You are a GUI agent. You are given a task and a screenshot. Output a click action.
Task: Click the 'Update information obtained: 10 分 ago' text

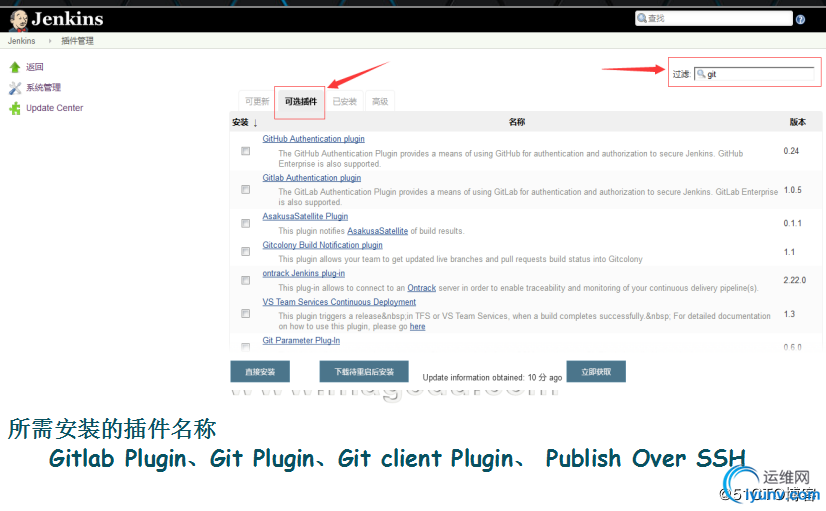pyautogui.click(x=492, y=377)
